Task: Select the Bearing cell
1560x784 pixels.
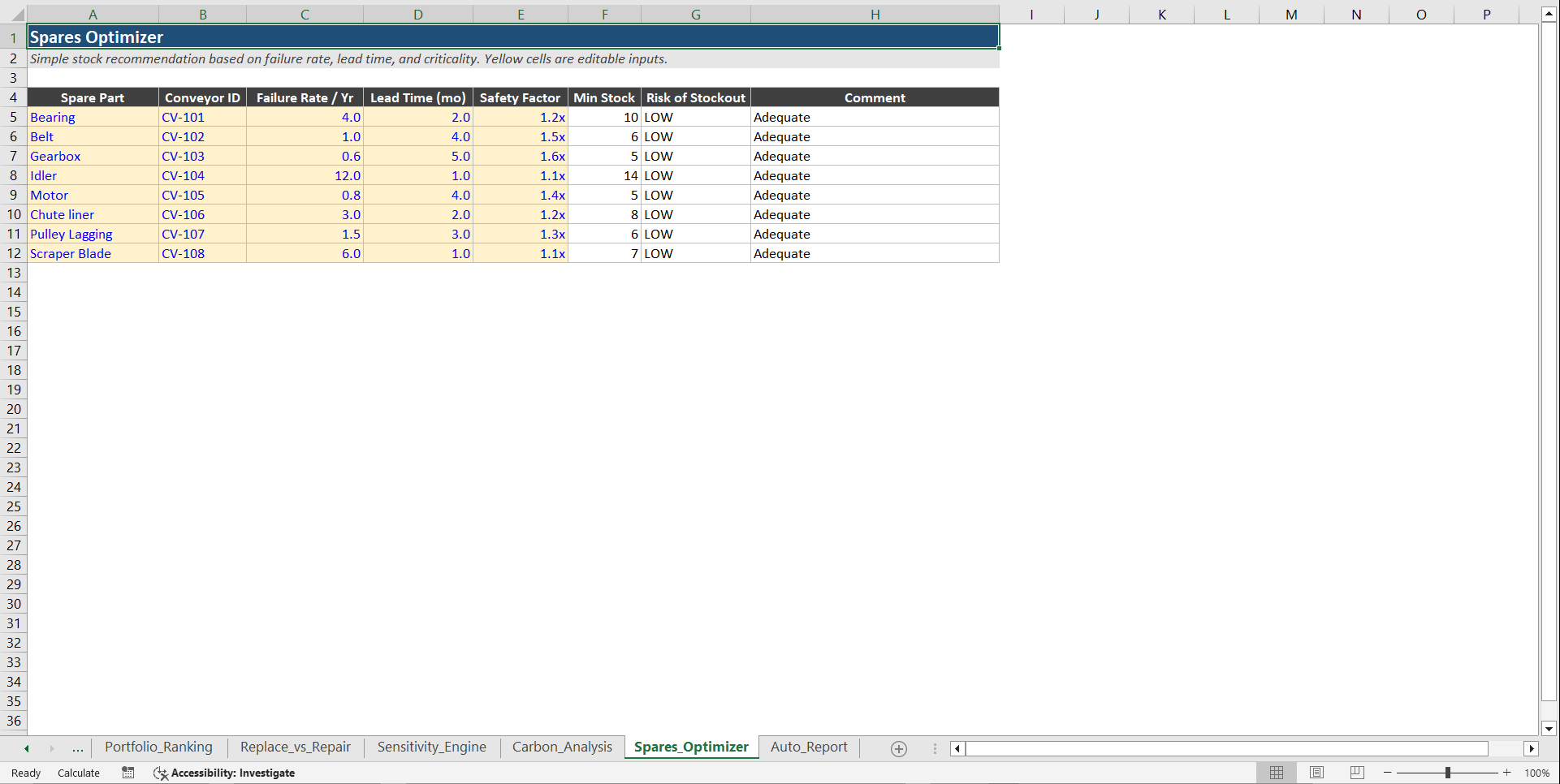Action: click(x=93, y=117)
